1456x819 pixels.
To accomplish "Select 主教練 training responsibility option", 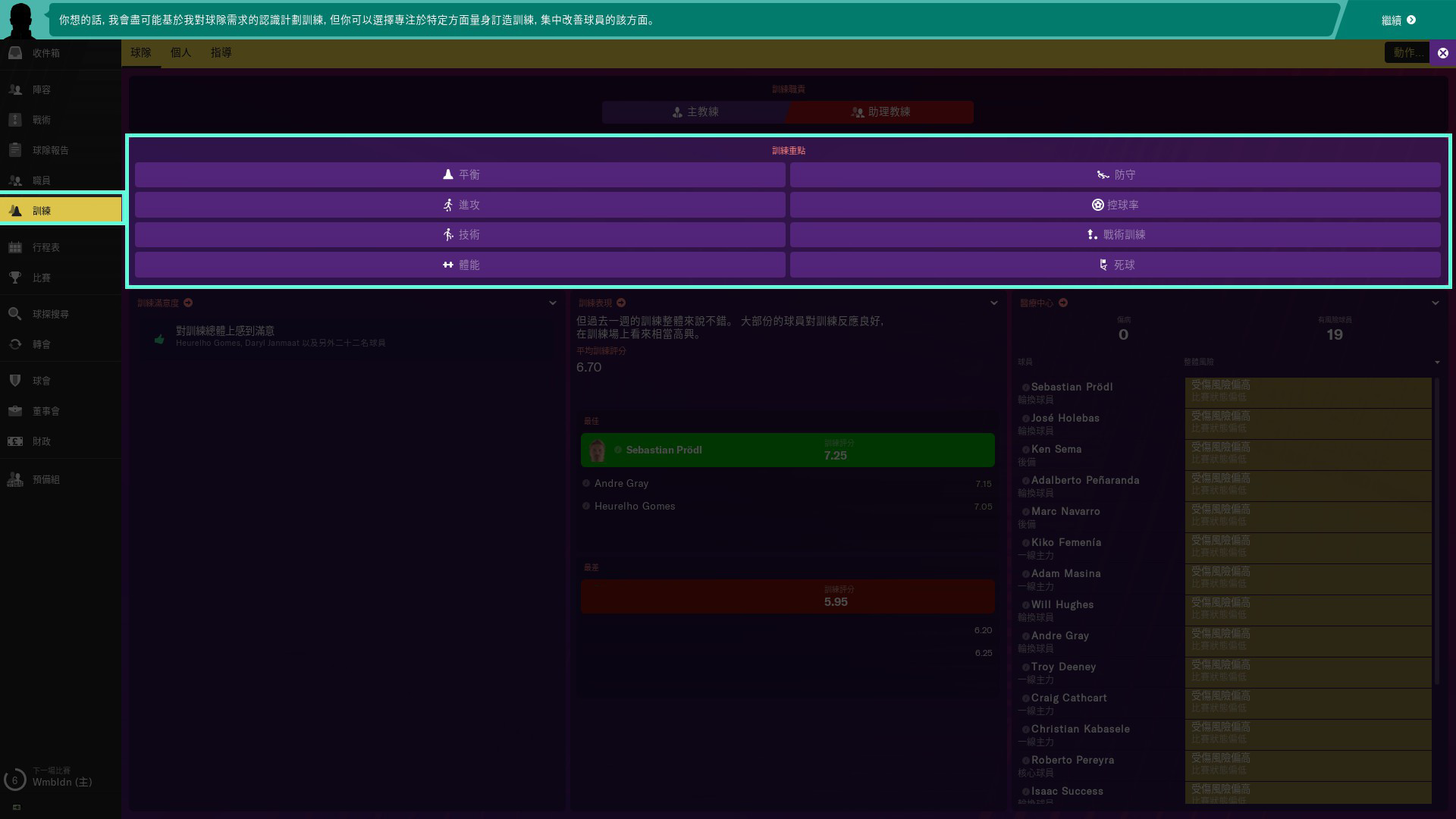I will (x=695, y=112).
